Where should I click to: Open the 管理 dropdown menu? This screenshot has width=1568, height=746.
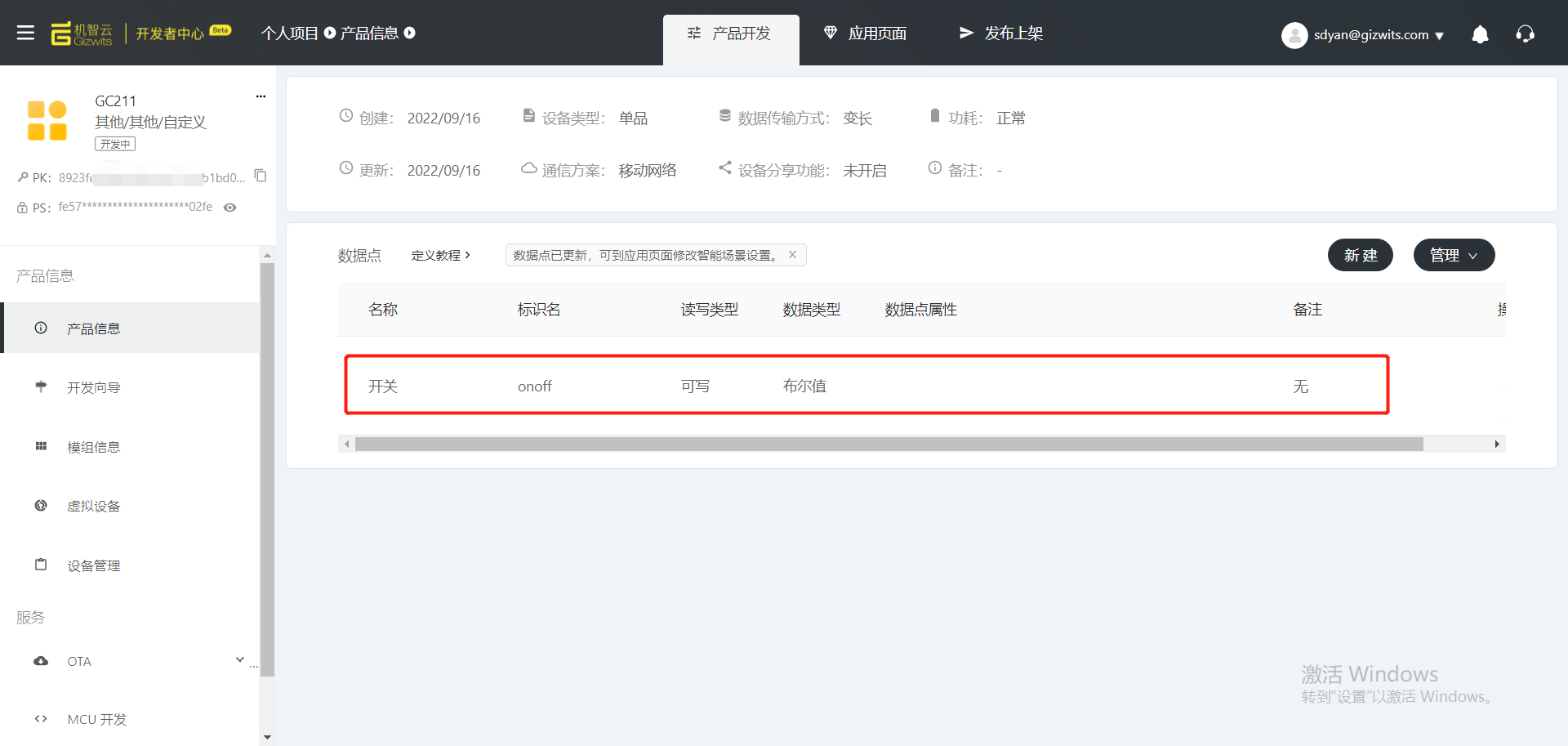click(x=1453, y=254)
